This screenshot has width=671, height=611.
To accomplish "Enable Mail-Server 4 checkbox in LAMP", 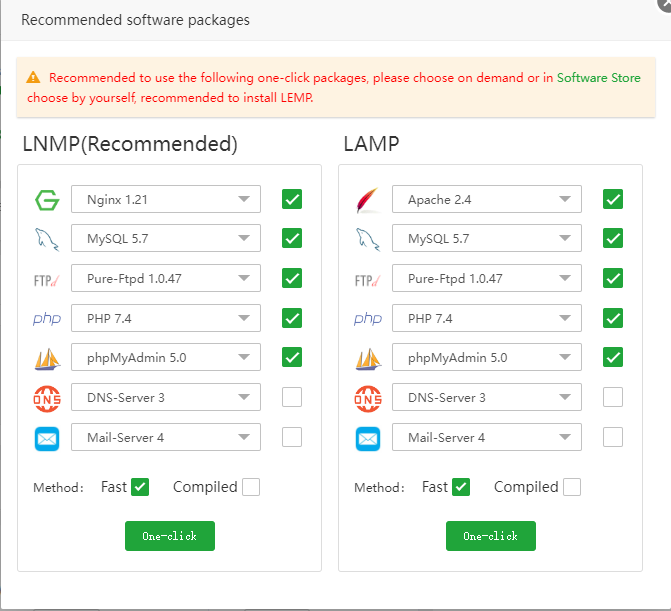I will pos(613,437).
